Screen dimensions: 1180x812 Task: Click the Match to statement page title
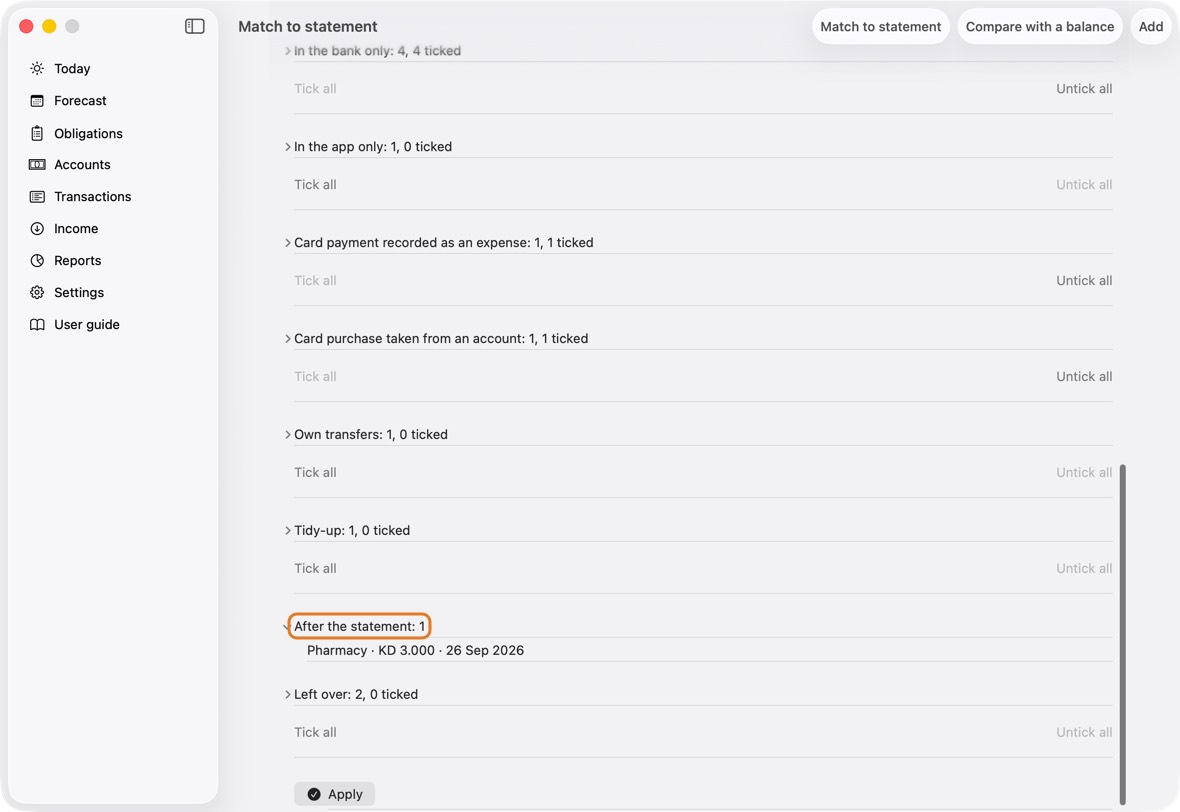click(x=308, y=26)
